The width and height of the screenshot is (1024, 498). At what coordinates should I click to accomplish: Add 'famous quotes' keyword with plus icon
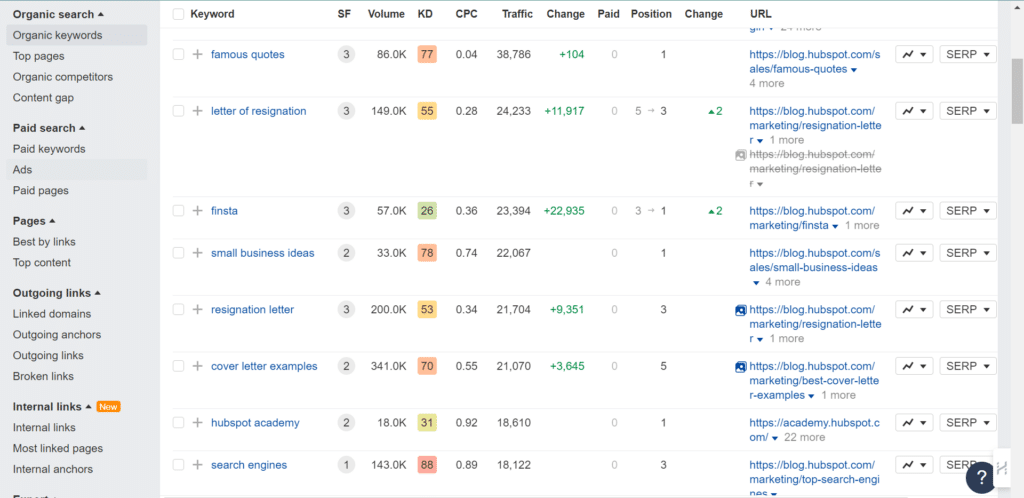coord(198,55)
